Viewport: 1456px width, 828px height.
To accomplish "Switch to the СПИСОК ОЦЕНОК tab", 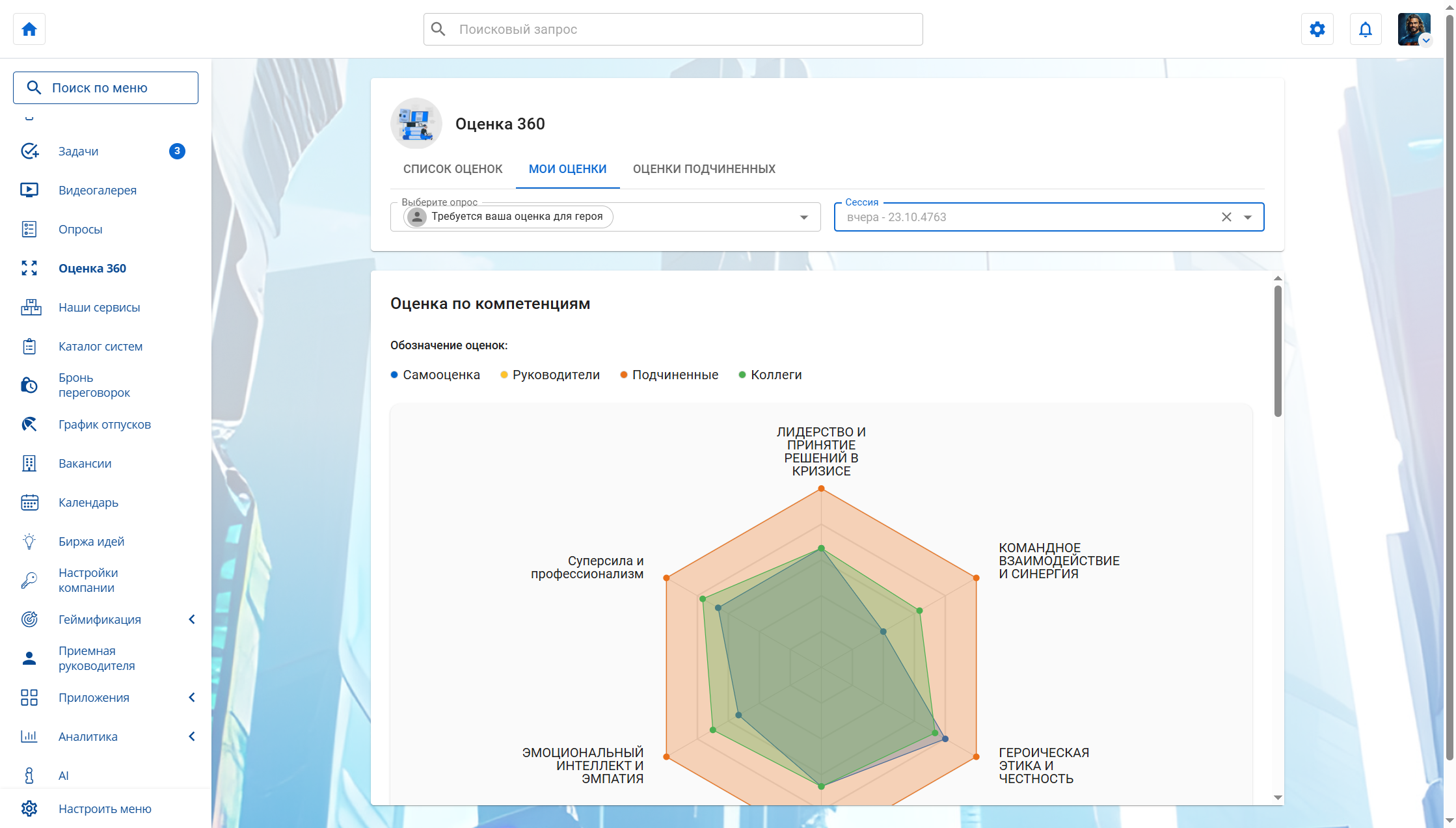I will click(x=453, y=169).
